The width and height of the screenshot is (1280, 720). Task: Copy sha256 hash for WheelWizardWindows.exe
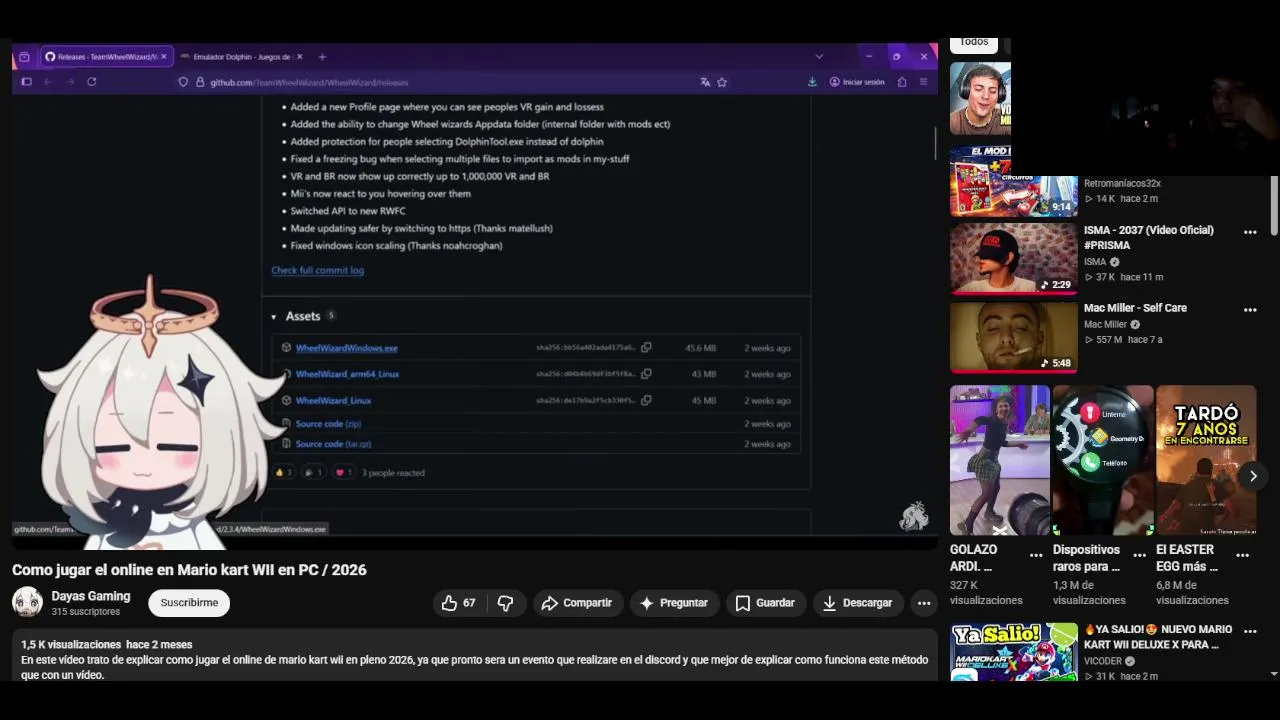click(646, 348)
